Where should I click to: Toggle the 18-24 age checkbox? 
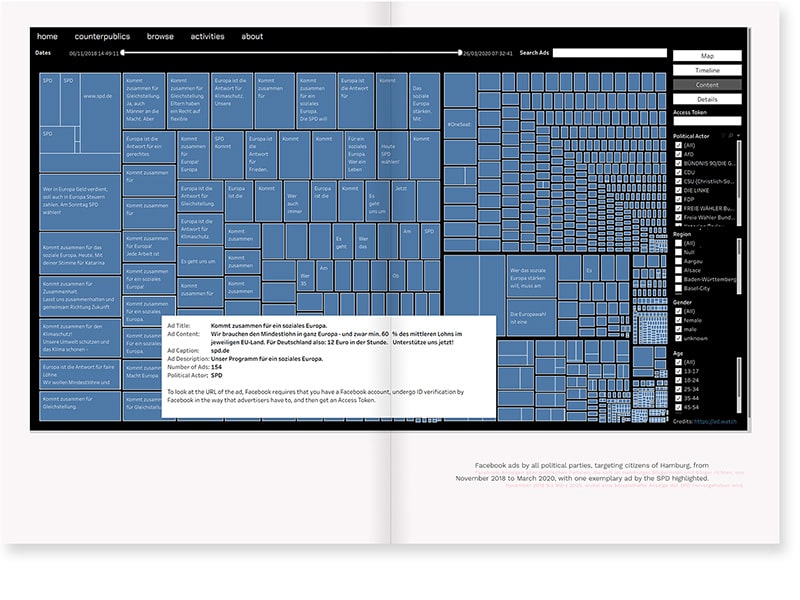[x=678, y=378]
